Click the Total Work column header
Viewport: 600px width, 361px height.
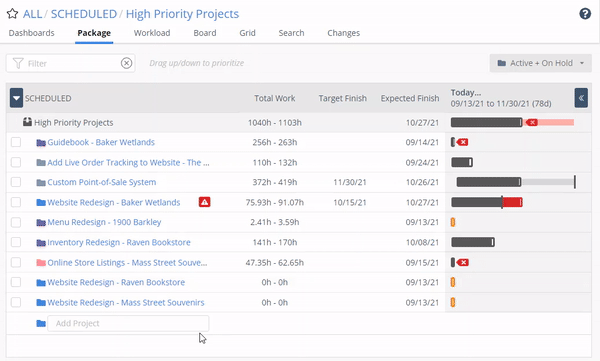pyautogui.click(x=275, y=98)
